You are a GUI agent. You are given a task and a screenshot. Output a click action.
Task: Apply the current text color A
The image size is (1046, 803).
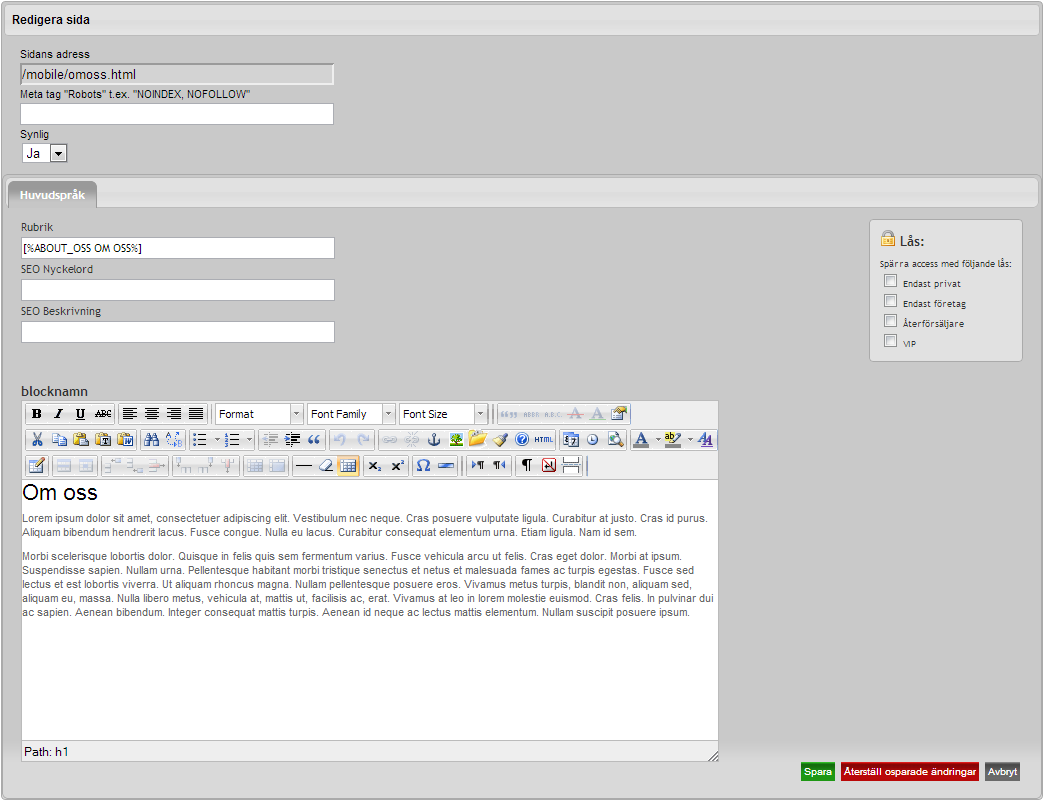pyautogui.click(x=642, y=440)
